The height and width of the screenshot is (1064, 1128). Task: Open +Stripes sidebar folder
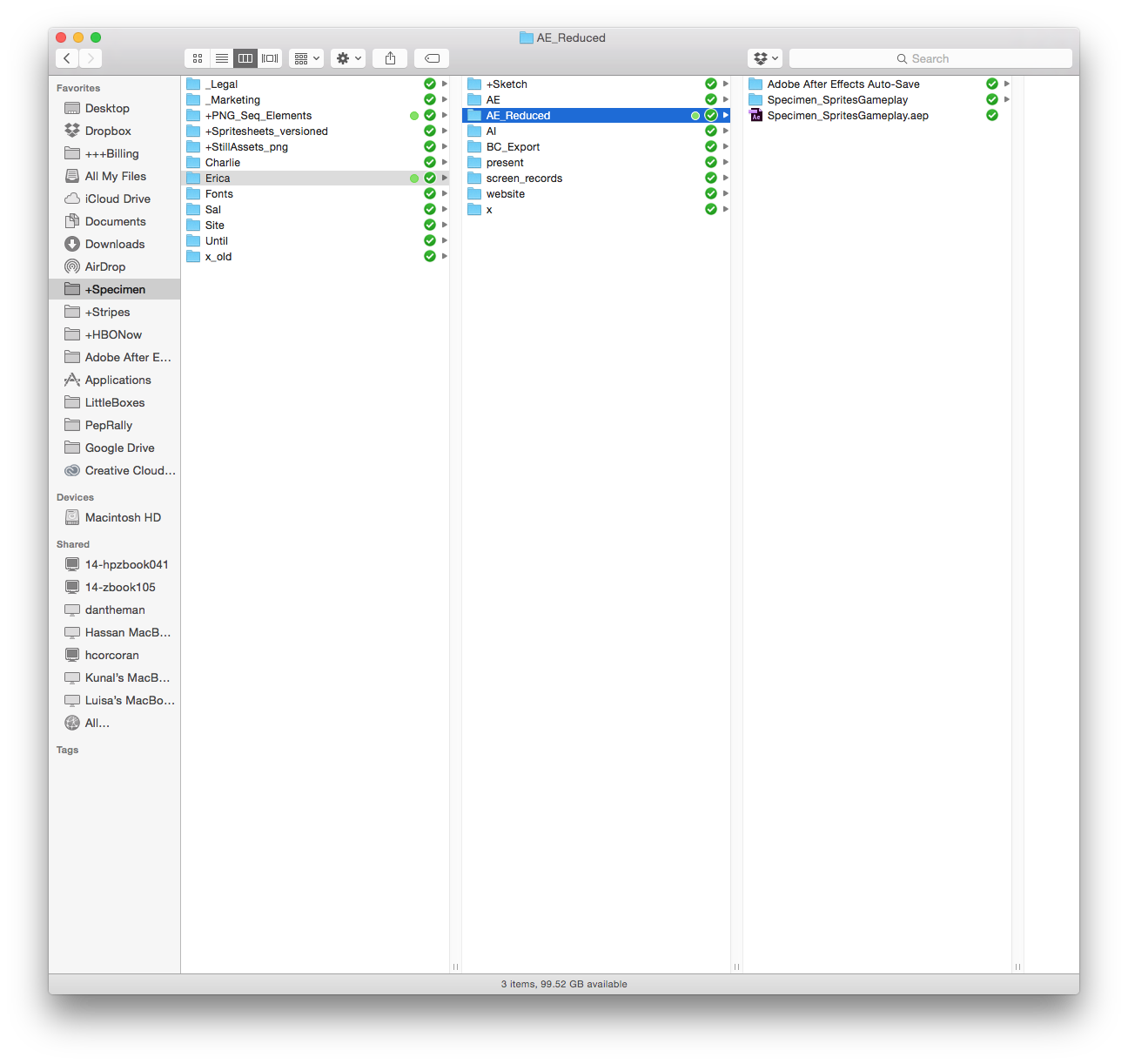pyautogui.click(x=114, y=312)
